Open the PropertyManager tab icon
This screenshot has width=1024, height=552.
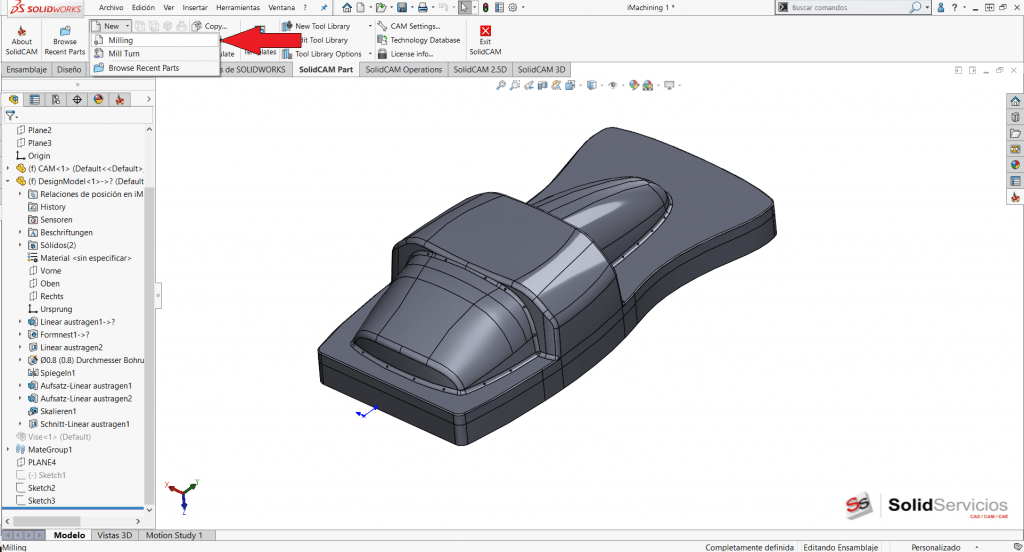coord(34,100)
